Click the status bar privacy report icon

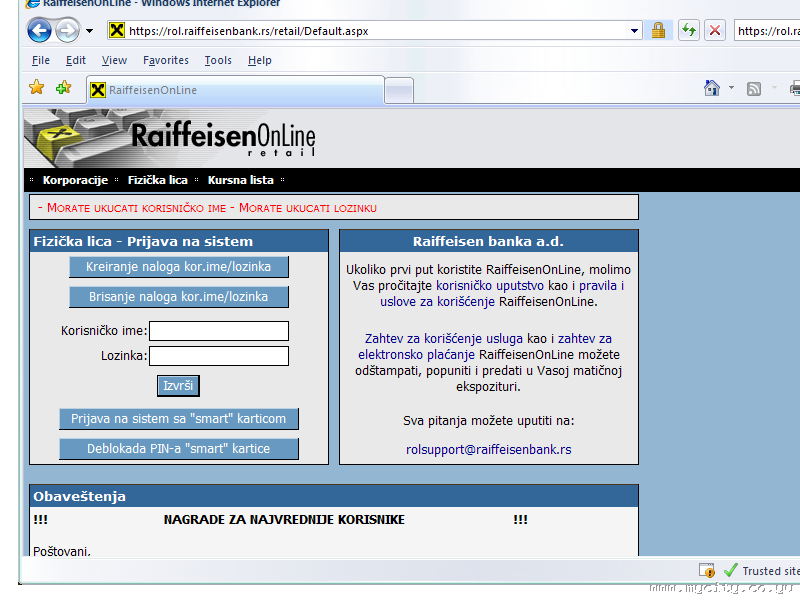[x=707, y=570]
